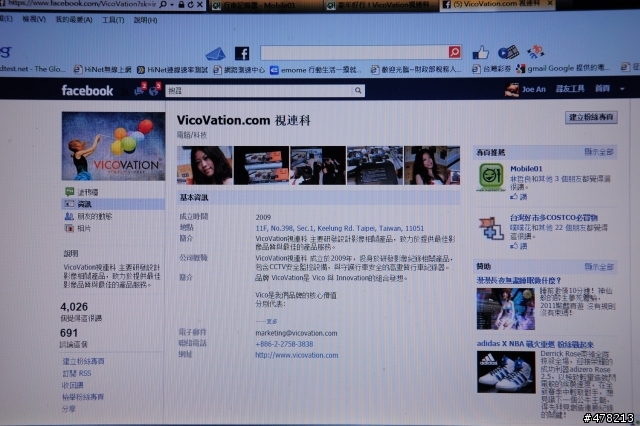Image resolution: width=640 pixels, height=426 pixels.
Task: Click the blue thumbs-up toolbar icon
Action: click(x=480, y=52)
